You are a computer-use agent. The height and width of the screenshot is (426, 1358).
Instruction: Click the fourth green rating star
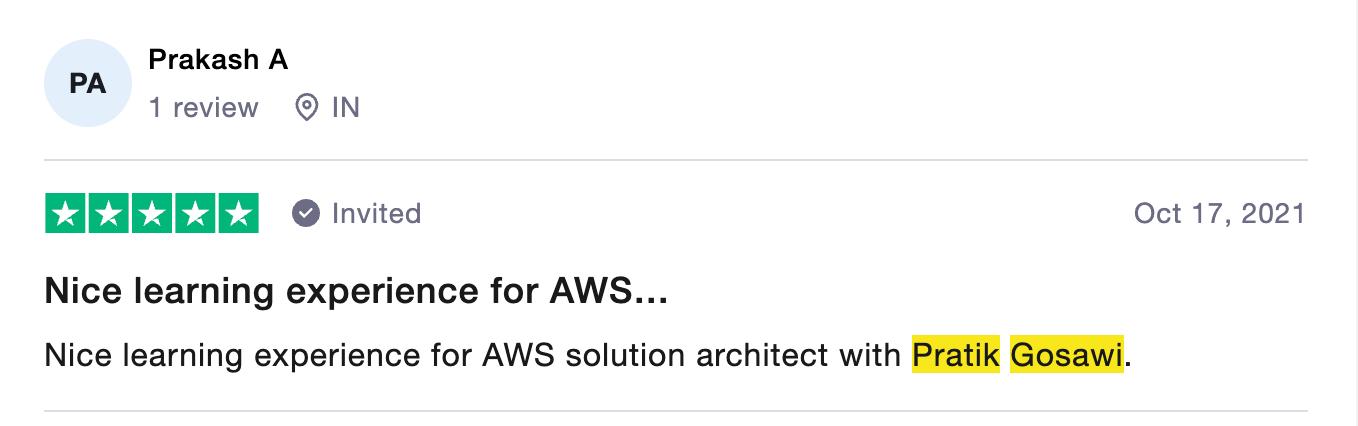[x=195, y=213]
